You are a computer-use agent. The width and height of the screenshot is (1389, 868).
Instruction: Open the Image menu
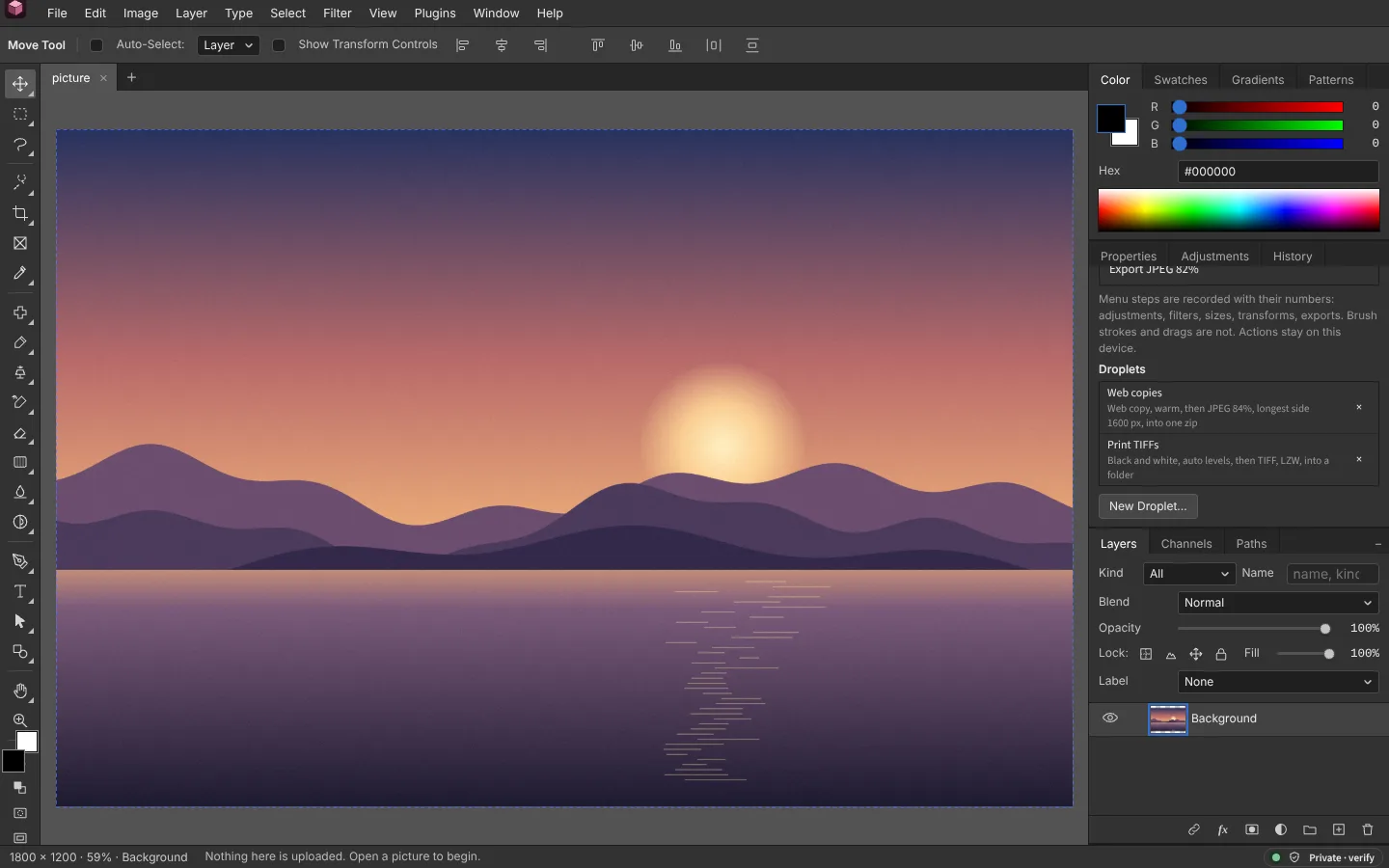(x=141, y=14)
